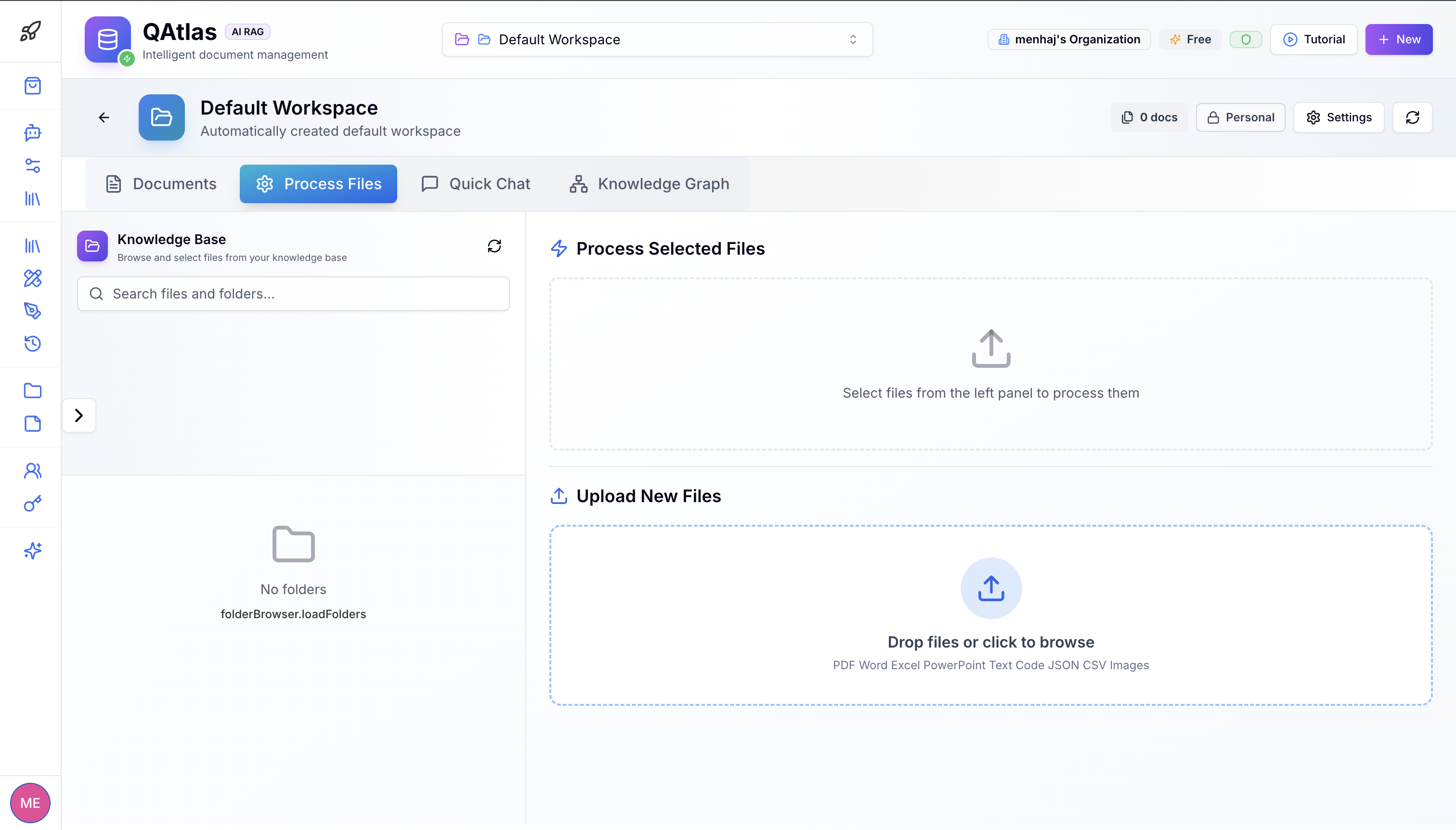Image resolution: width=1456 pixels, height=830 pixels.
Task: Refresh the Knowledge Base panel
Action: coord(494,246)
